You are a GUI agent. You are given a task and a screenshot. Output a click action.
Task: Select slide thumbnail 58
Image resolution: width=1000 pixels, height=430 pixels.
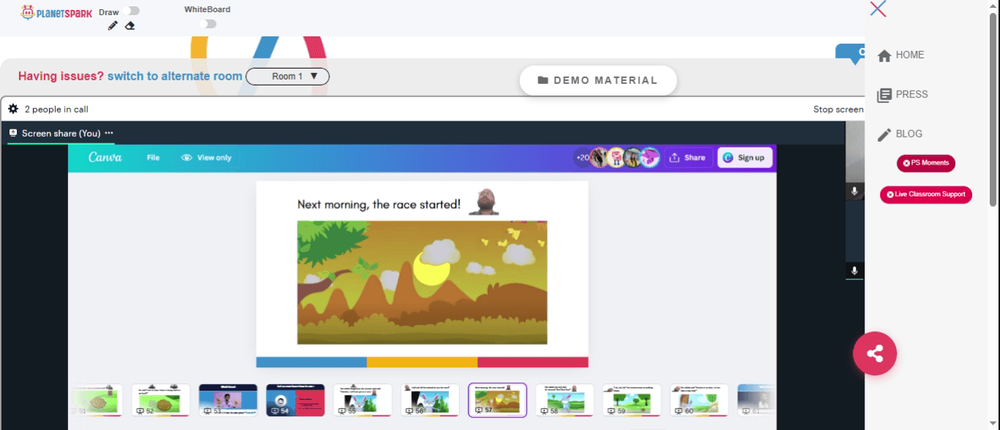coord(564,400)
